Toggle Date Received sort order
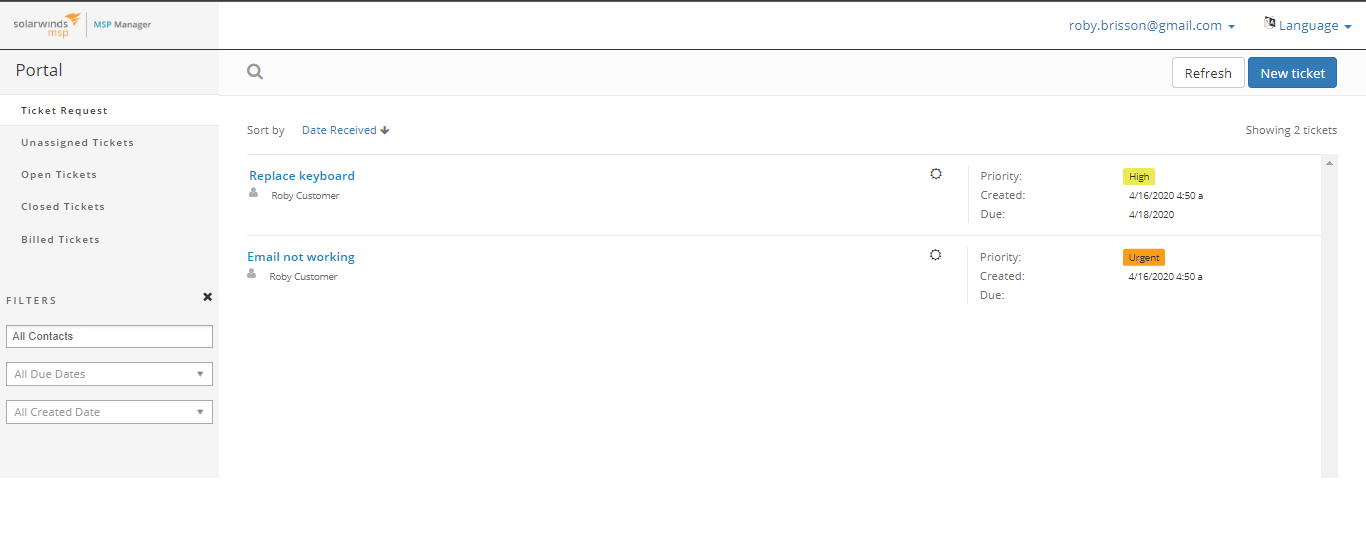The width and height of the screenshot is (1366, 544). (345, 130)
